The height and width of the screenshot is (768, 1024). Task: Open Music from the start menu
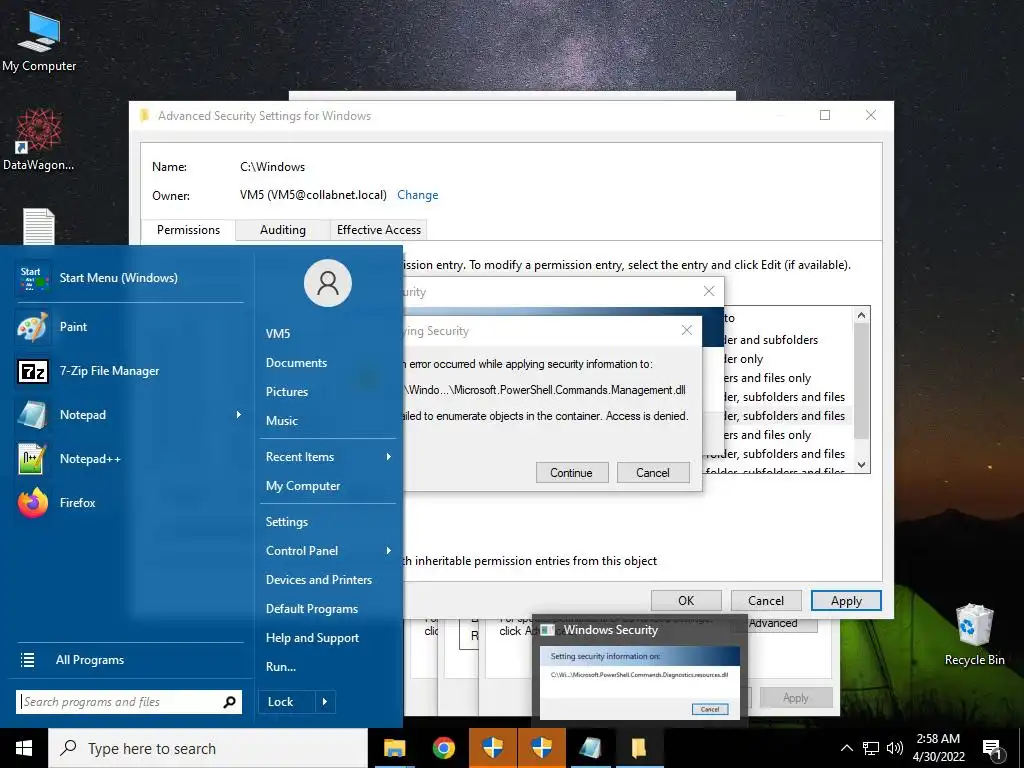click(281, 421)
